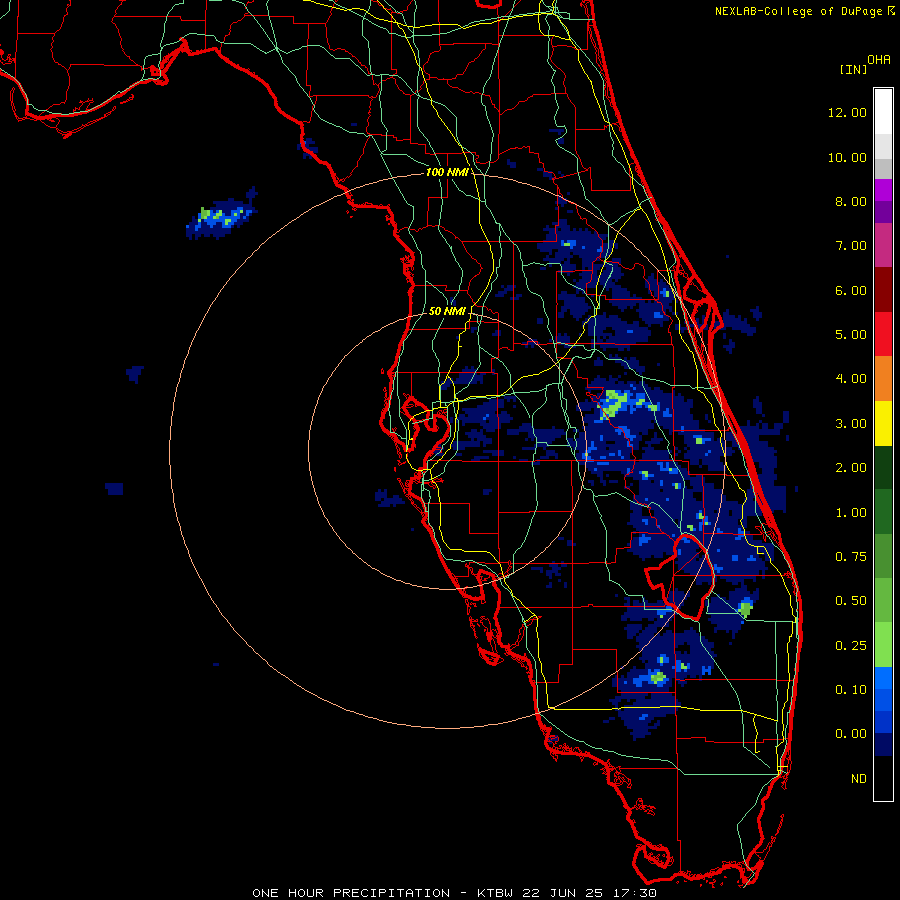The width and height of the screenshot is (900, 900).
Task: Click the 0.00 legend value
Action: click(851, 734)
